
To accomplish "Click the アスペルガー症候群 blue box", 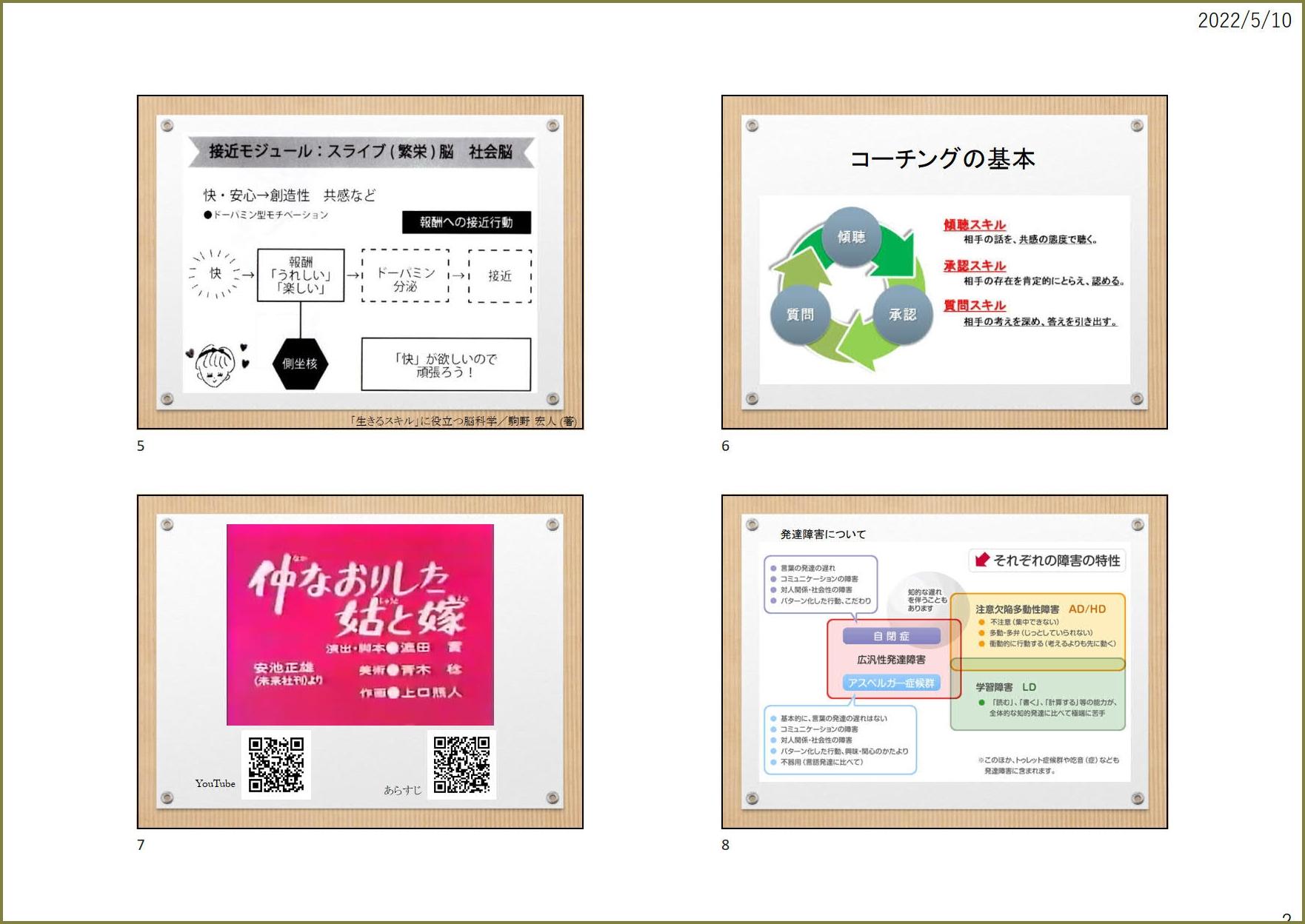I will 892,683.
